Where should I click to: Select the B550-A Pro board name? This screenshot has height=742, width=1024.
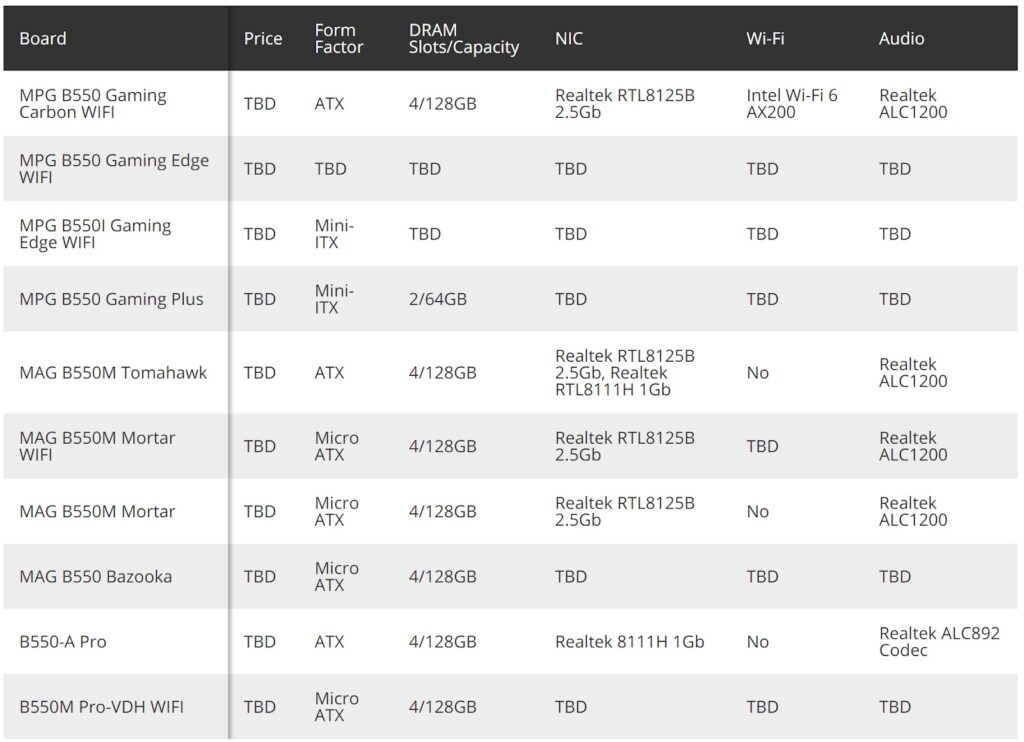(x=63, y=642)
